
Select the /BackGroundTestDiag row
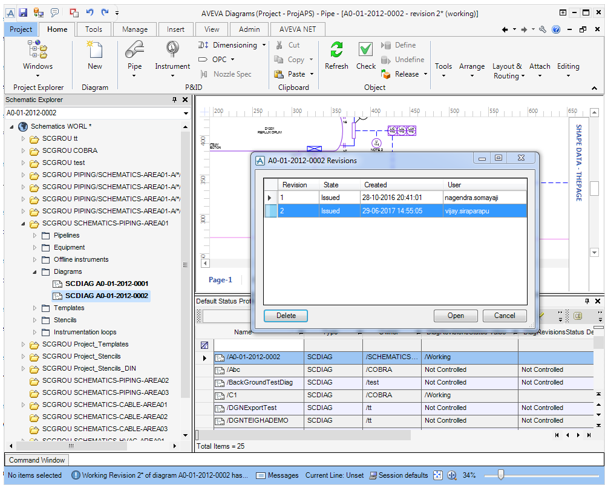[x=404, y=383]
